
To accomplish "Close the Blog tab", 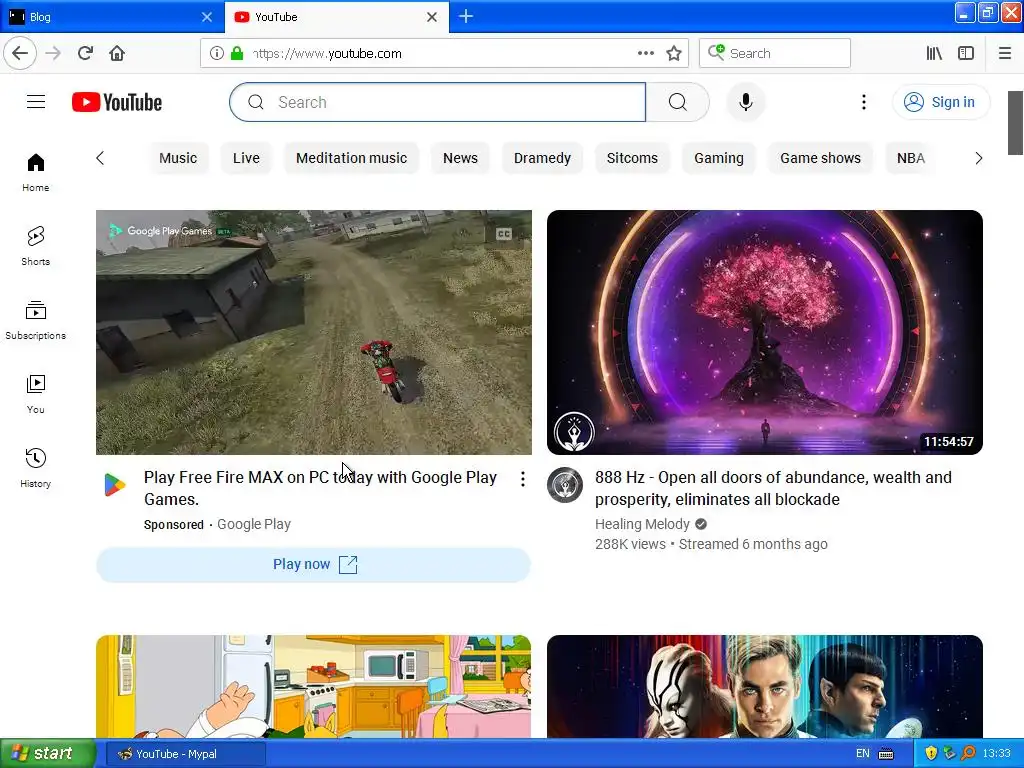I will 207,17.
